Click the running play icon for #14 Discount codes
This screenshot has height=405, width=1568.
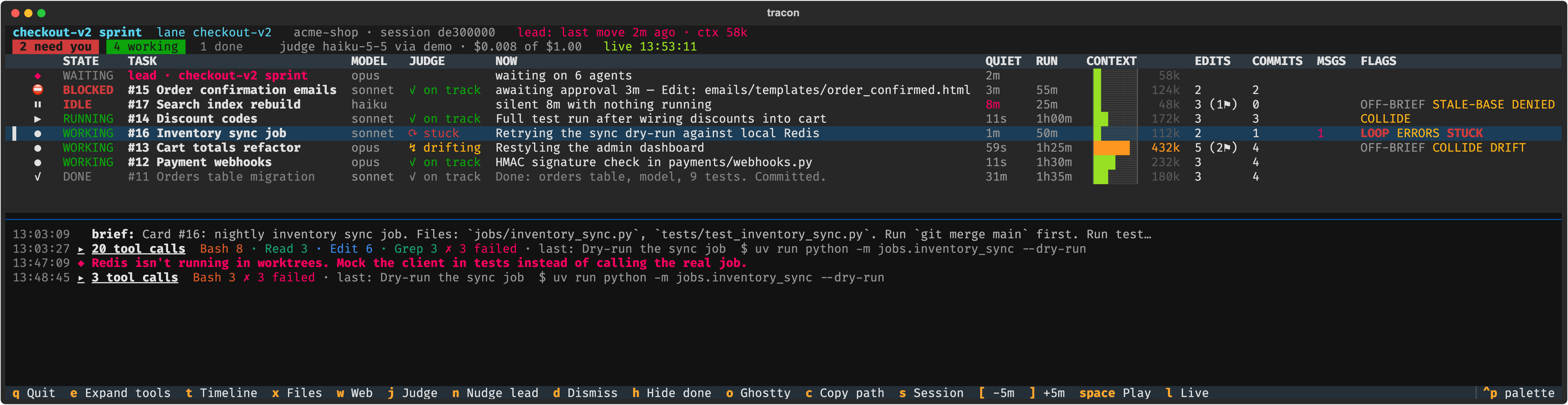38,119
